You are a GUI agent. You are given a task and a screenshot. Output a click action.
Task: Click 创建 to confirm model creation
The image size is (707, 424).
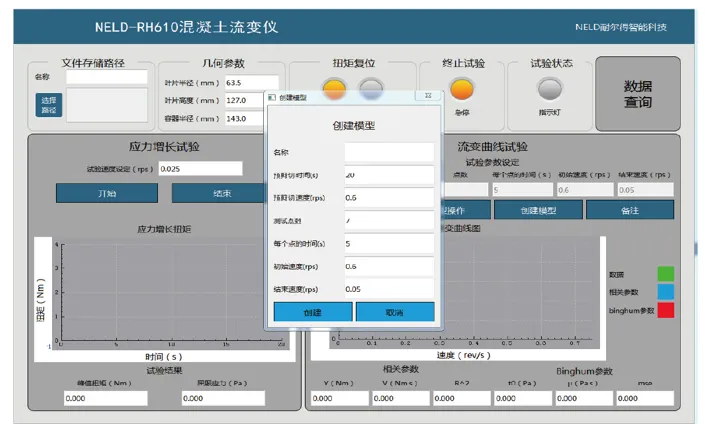click(x=313, y=312)
